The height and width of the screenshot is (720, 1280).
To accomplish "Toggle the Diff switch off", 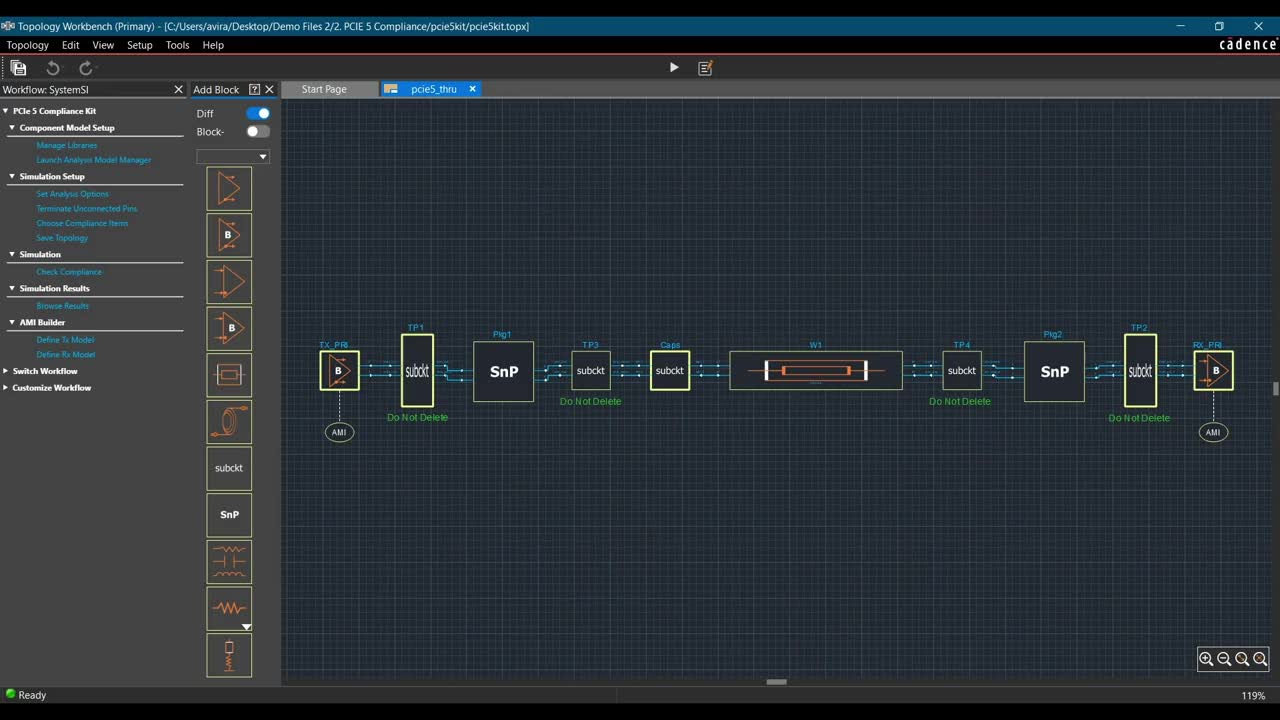I will (258, 113).
